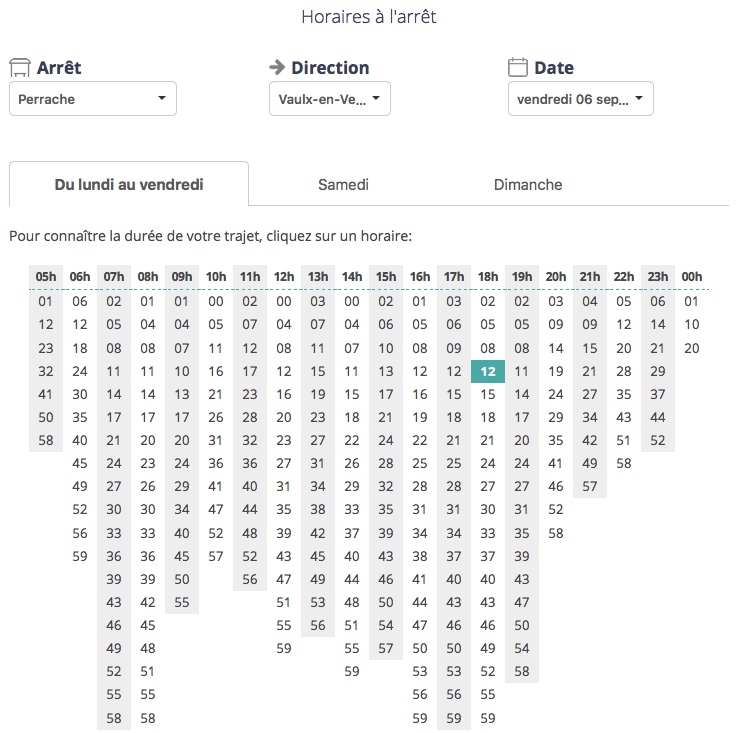Open the Du lundi au vendredi tab
This screenshot has height=733, width=737.
point(129,185)
